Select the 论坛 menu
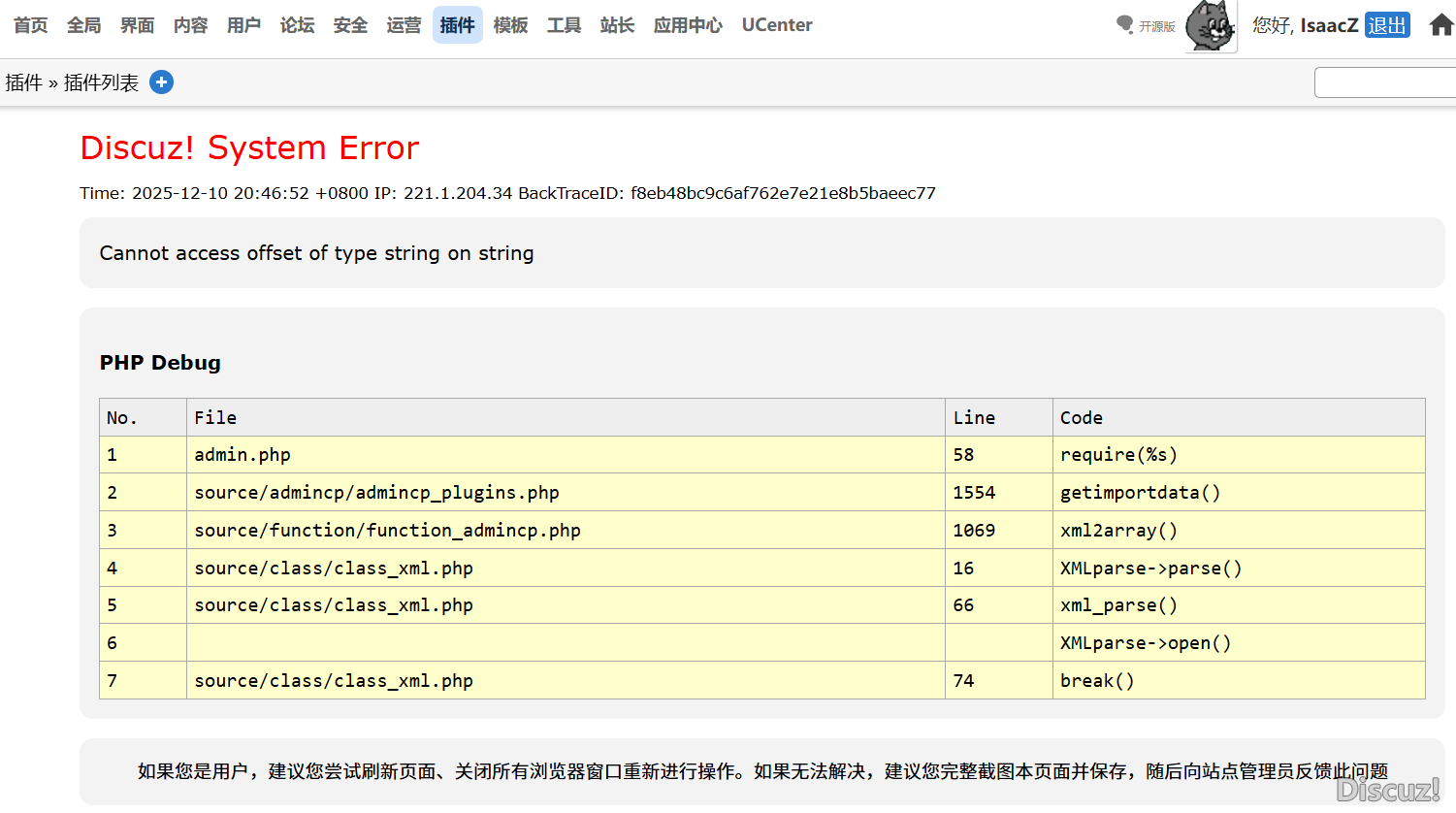Viewport: 1456px width, 813px height. [x=298, y=25]
